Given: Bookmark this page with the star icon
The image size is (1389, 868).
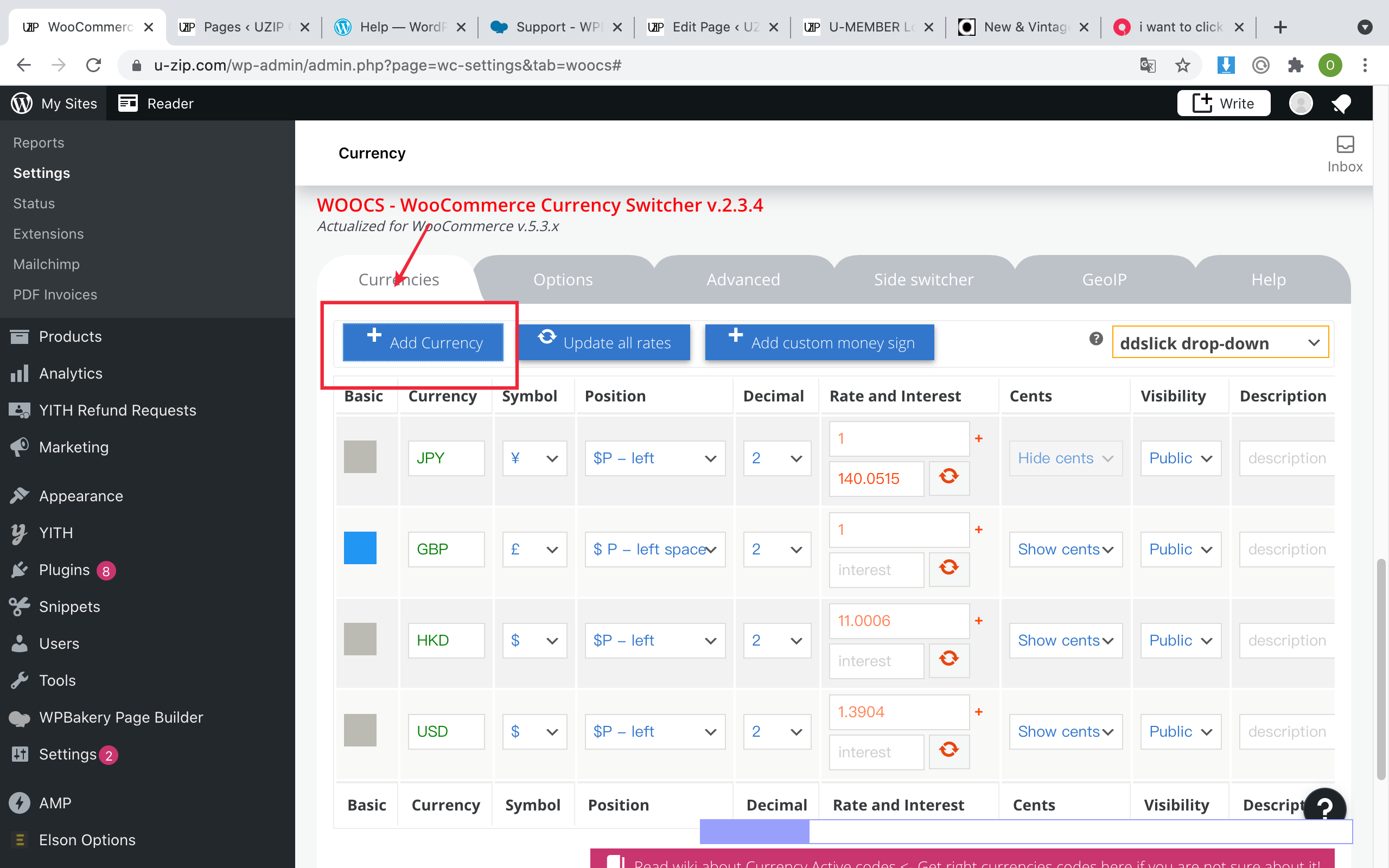Looking at the screenshot, I should [x=1182, y=66].
